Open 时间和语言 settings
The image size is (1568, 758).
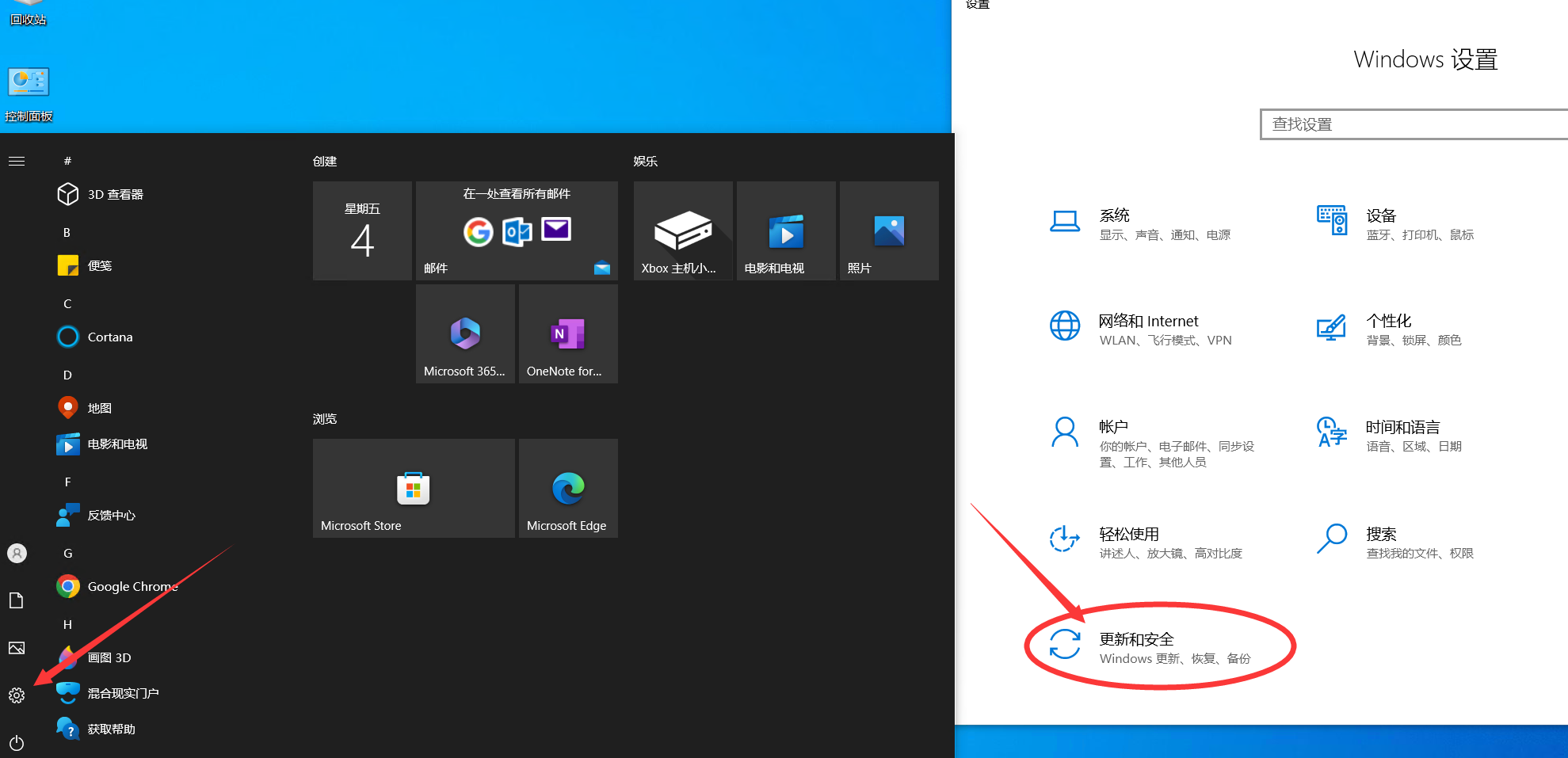[x=1388, y=435]
